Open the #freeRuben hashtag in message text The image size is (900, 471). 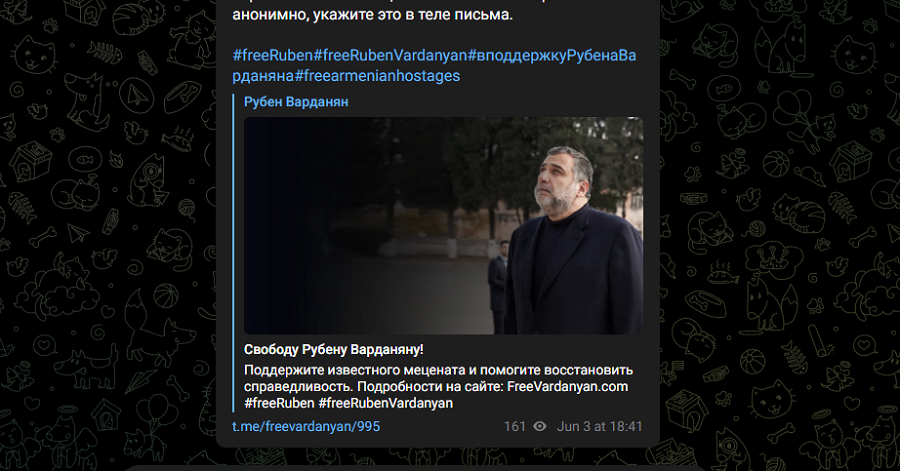[x=273, y=56]
